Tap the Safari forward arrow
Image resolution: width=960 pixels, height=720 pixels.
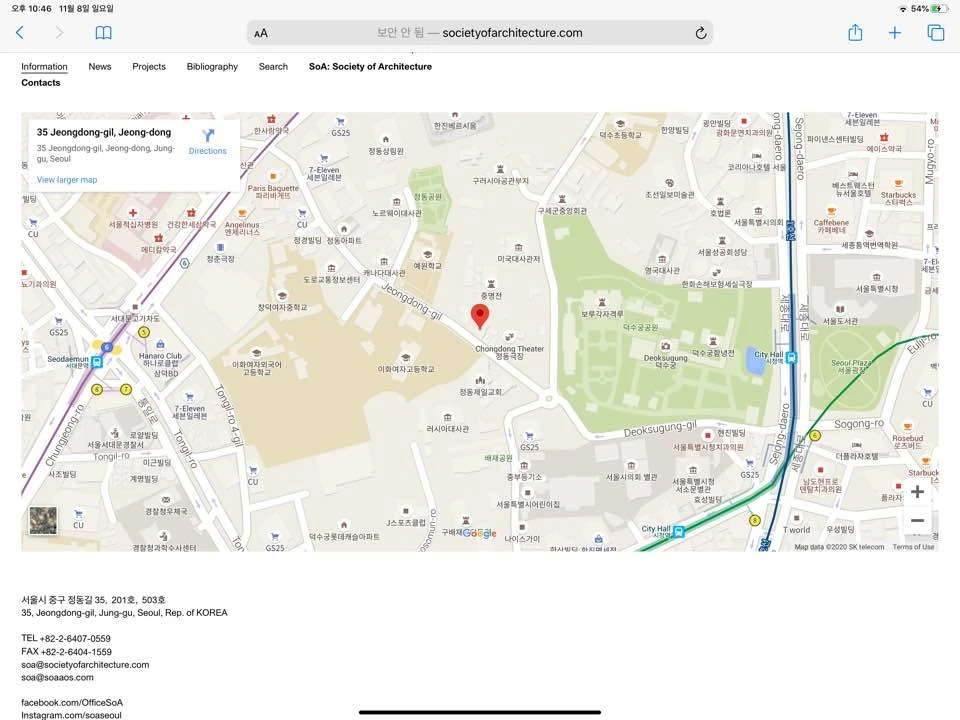59,32
